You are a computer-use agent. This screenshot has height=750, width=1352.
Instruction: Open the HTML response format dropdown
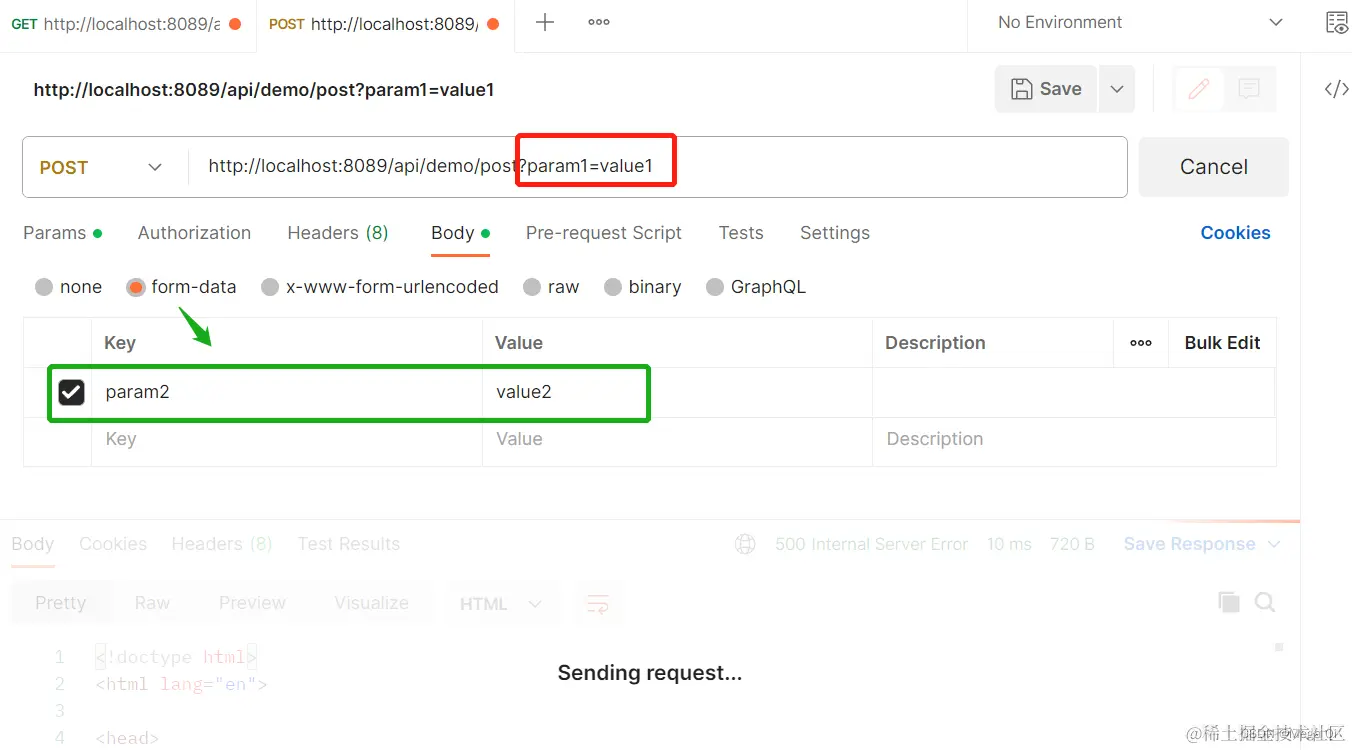(501, 604)
